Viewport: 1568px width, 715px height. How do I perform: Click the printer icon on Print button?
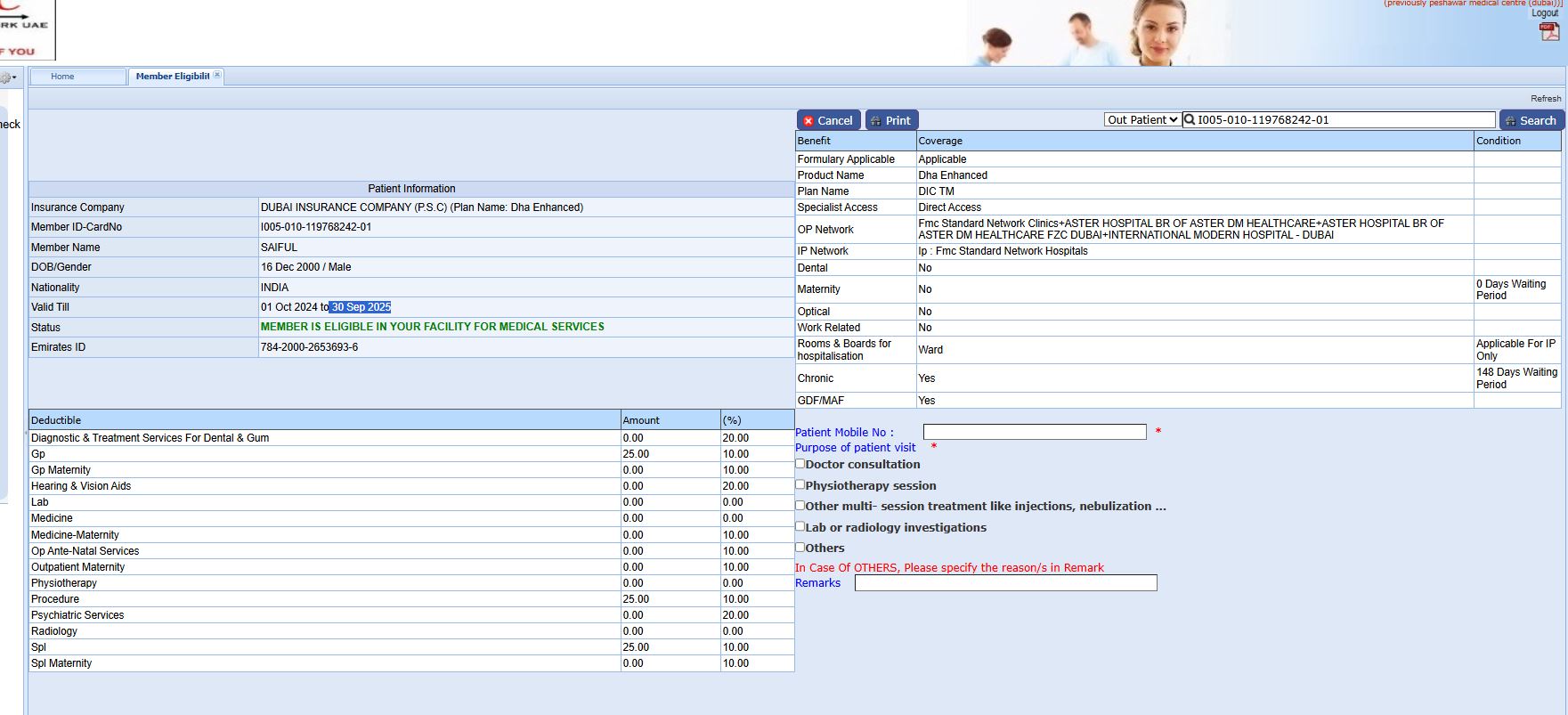(876, 121)
